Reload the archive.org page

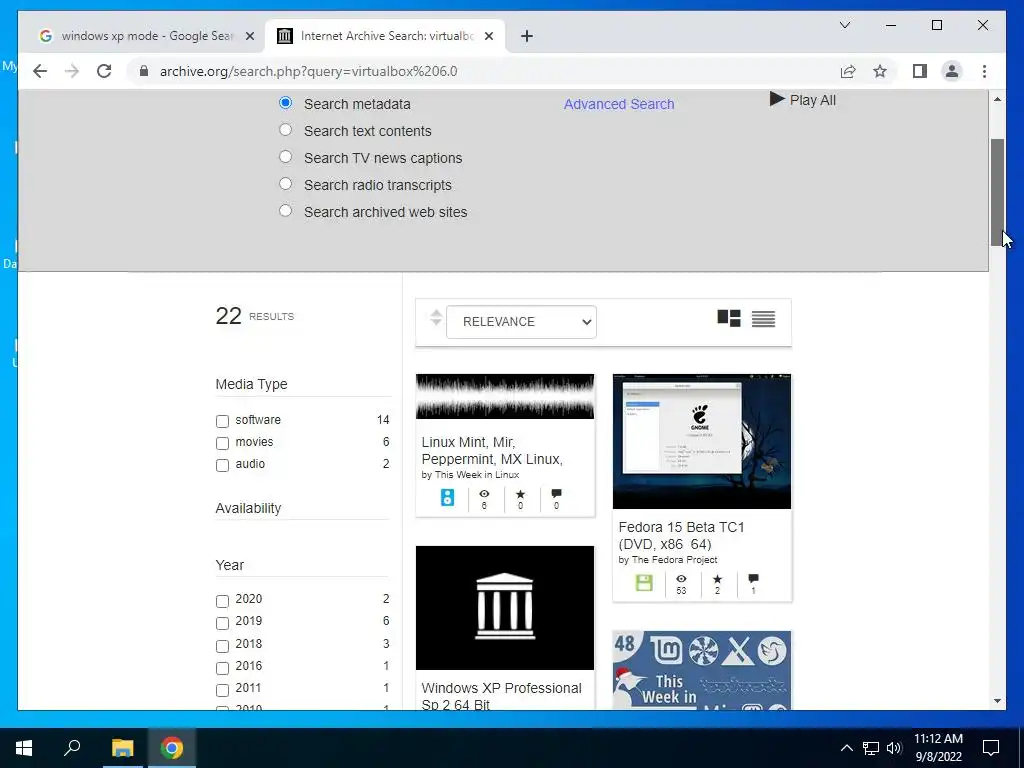tap(104, 71)
